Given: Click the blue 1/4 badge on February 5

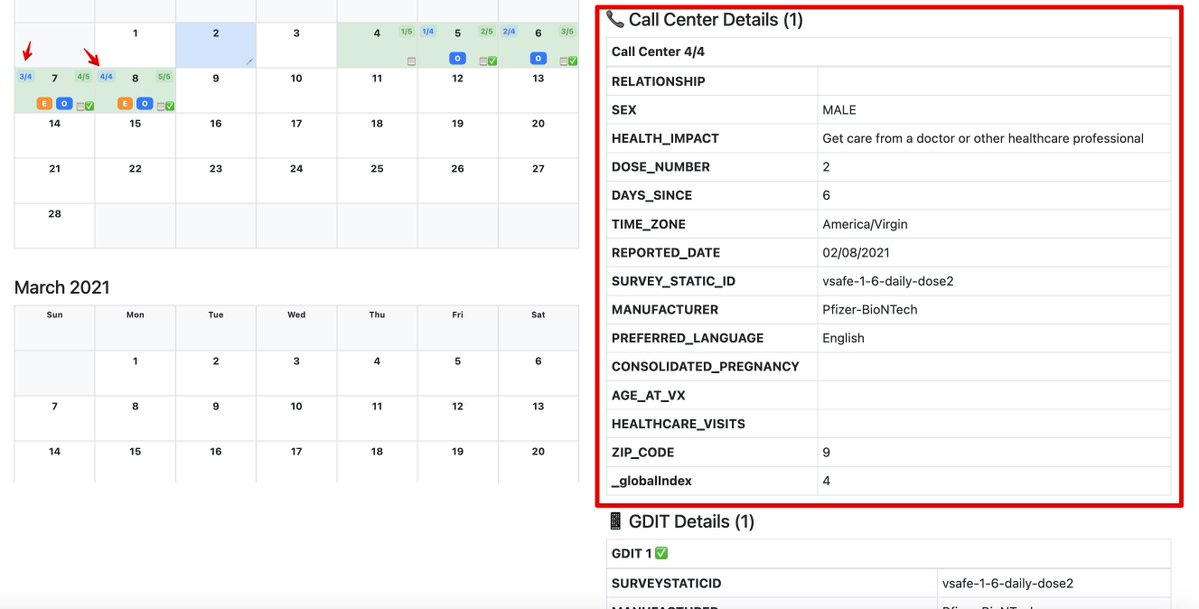Looking at the screenshot, I should pyautogui.click(x=428, y=31).
